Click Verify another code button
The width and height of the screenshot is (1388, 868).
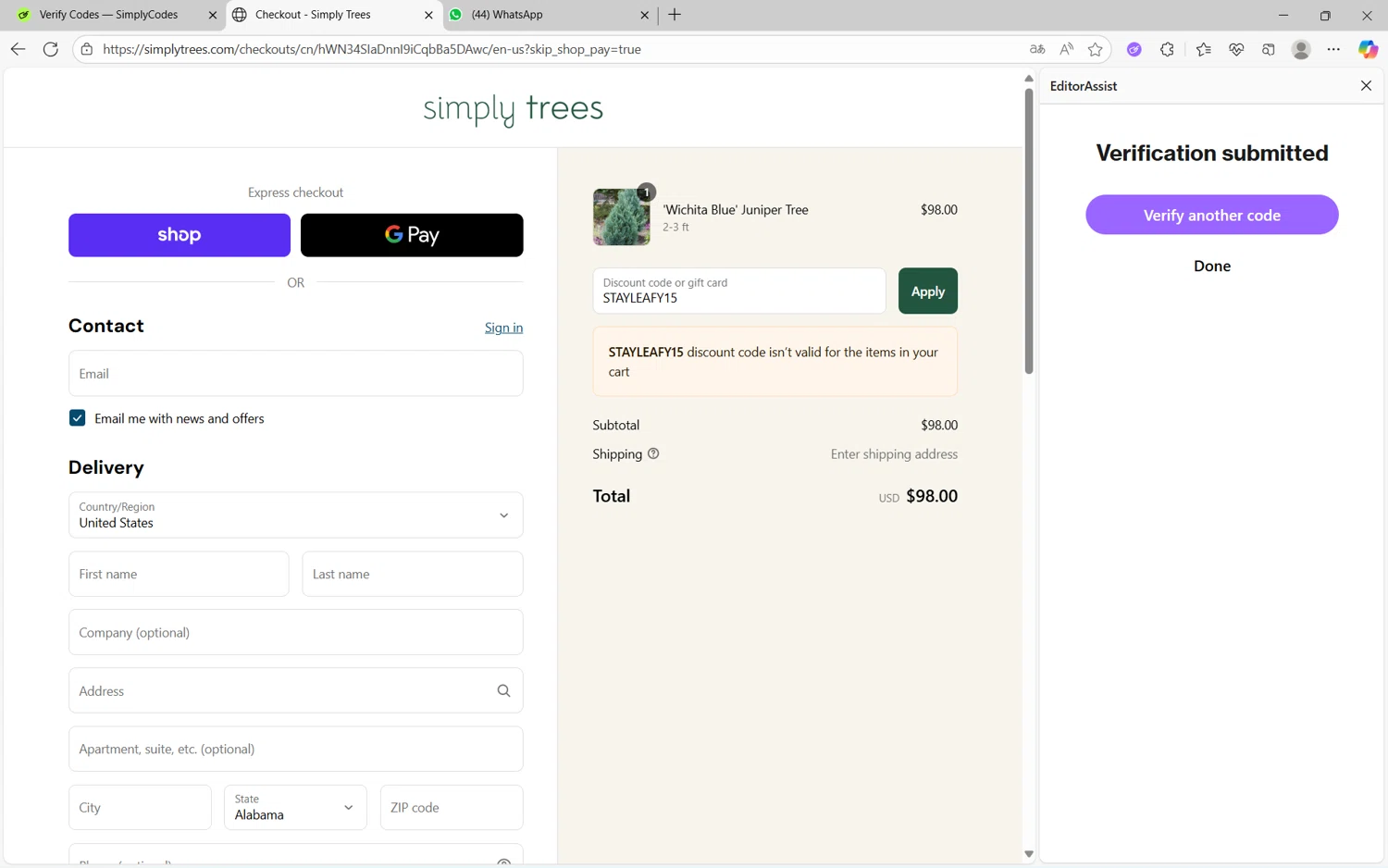pyautogui.click(x=1211, y=215)
